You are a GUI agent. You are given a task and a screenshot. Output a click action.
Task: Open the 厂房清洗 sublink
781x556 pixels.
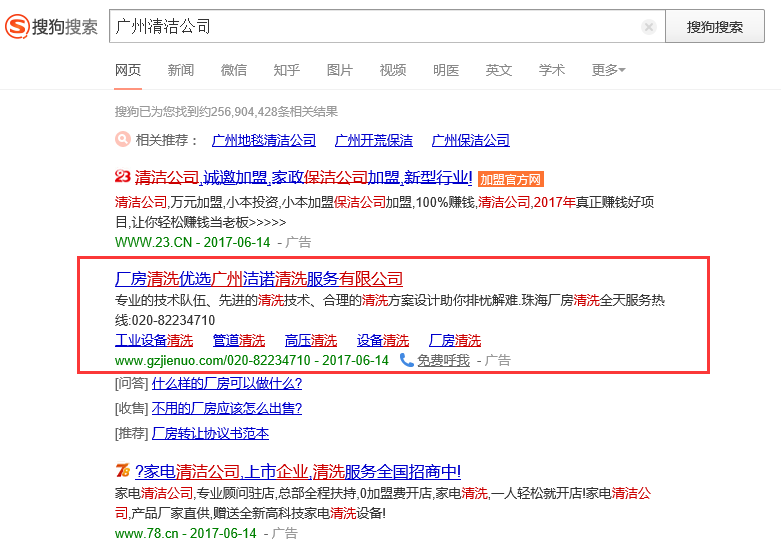click(x=455, y=340)
